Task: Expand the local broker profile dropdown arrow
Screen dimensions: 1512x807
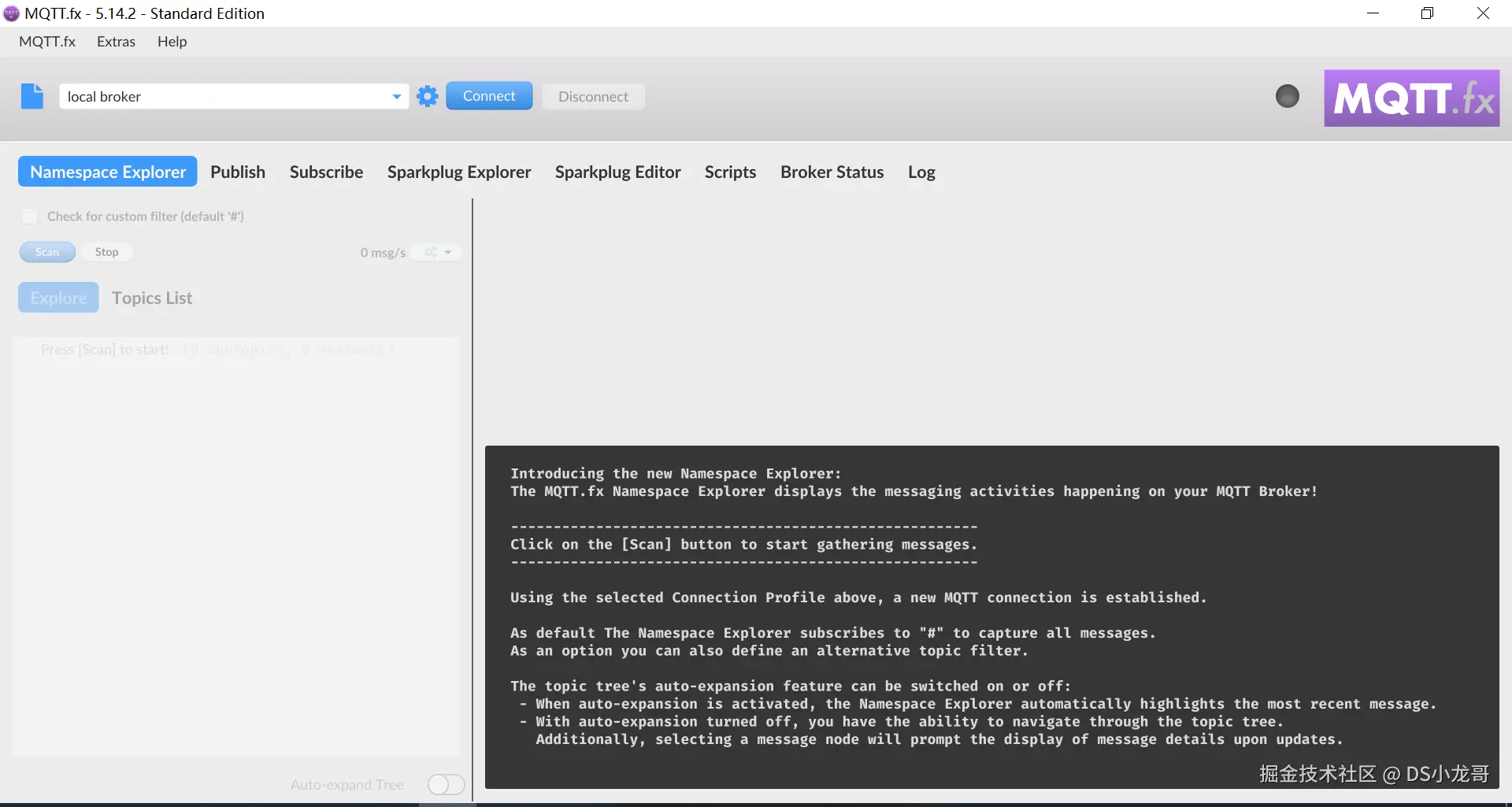Action: click(396, 97)
